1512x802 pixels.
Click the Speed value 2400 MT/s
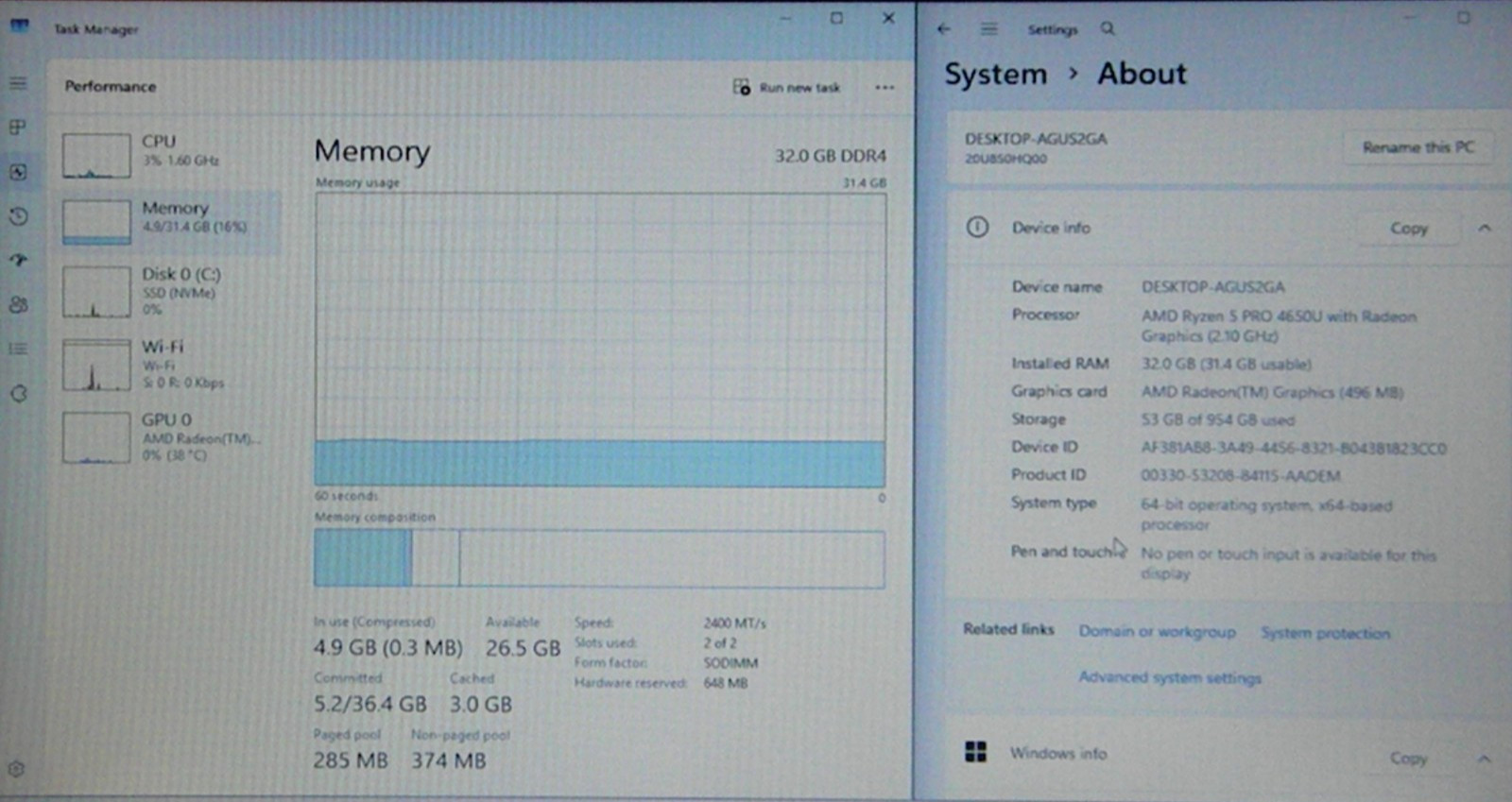point(734,623)
